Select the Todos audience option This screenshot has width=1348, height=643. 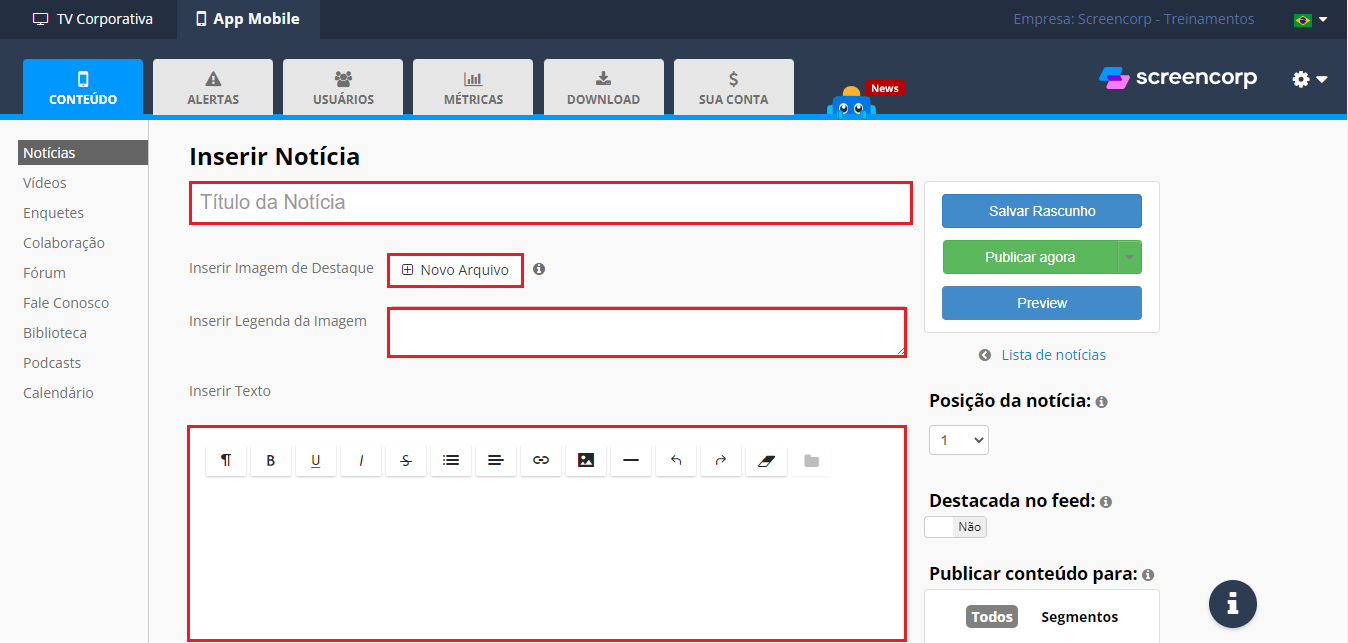coord(991,617)
